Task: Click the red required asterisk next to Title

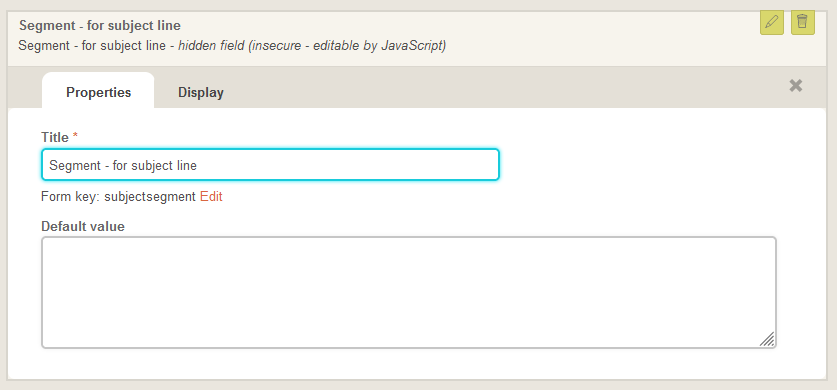Action: tap(75, 137)
